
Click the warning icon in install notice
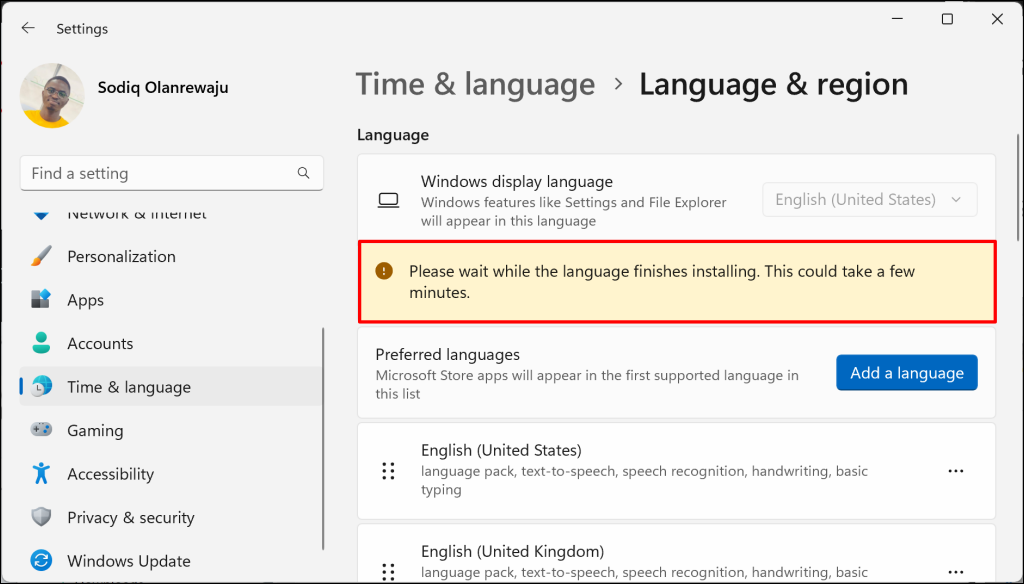point(384,270)
